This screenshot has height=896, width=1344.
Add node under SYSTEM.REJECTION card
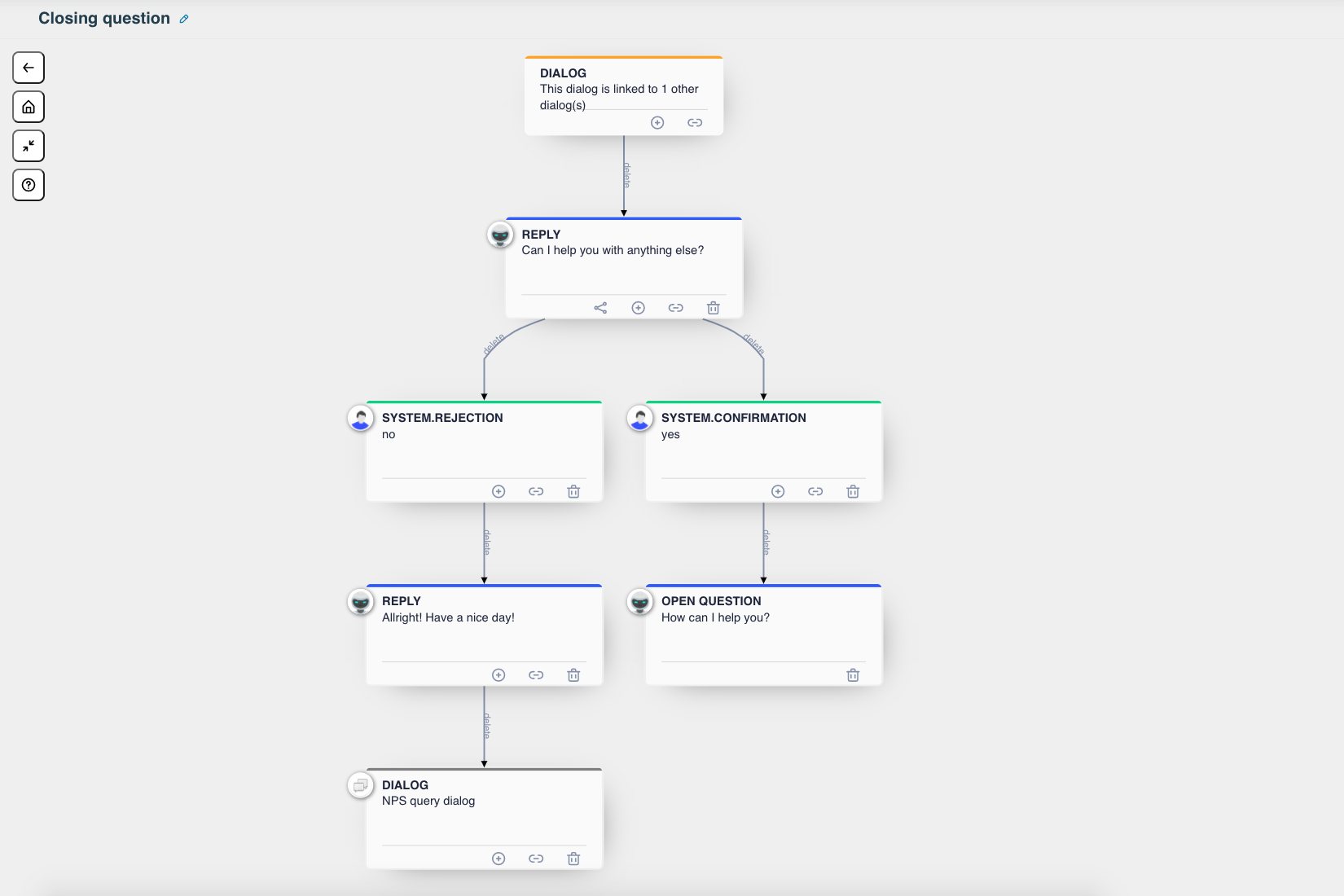pyautogui.click(x=499, y=491)
